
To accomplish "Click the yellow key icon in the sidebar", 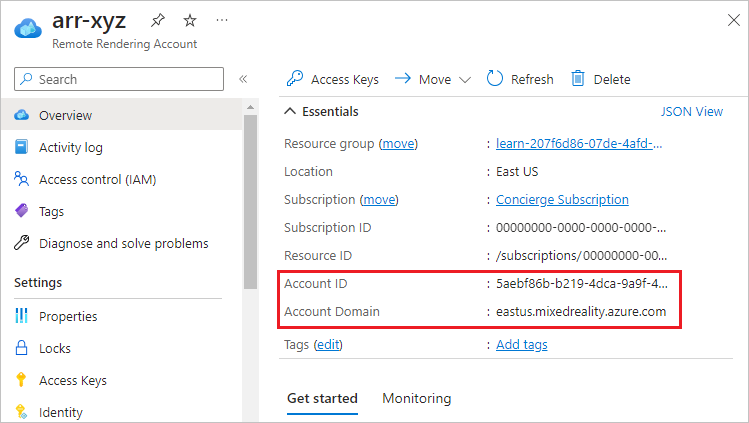I will (21, 380).
